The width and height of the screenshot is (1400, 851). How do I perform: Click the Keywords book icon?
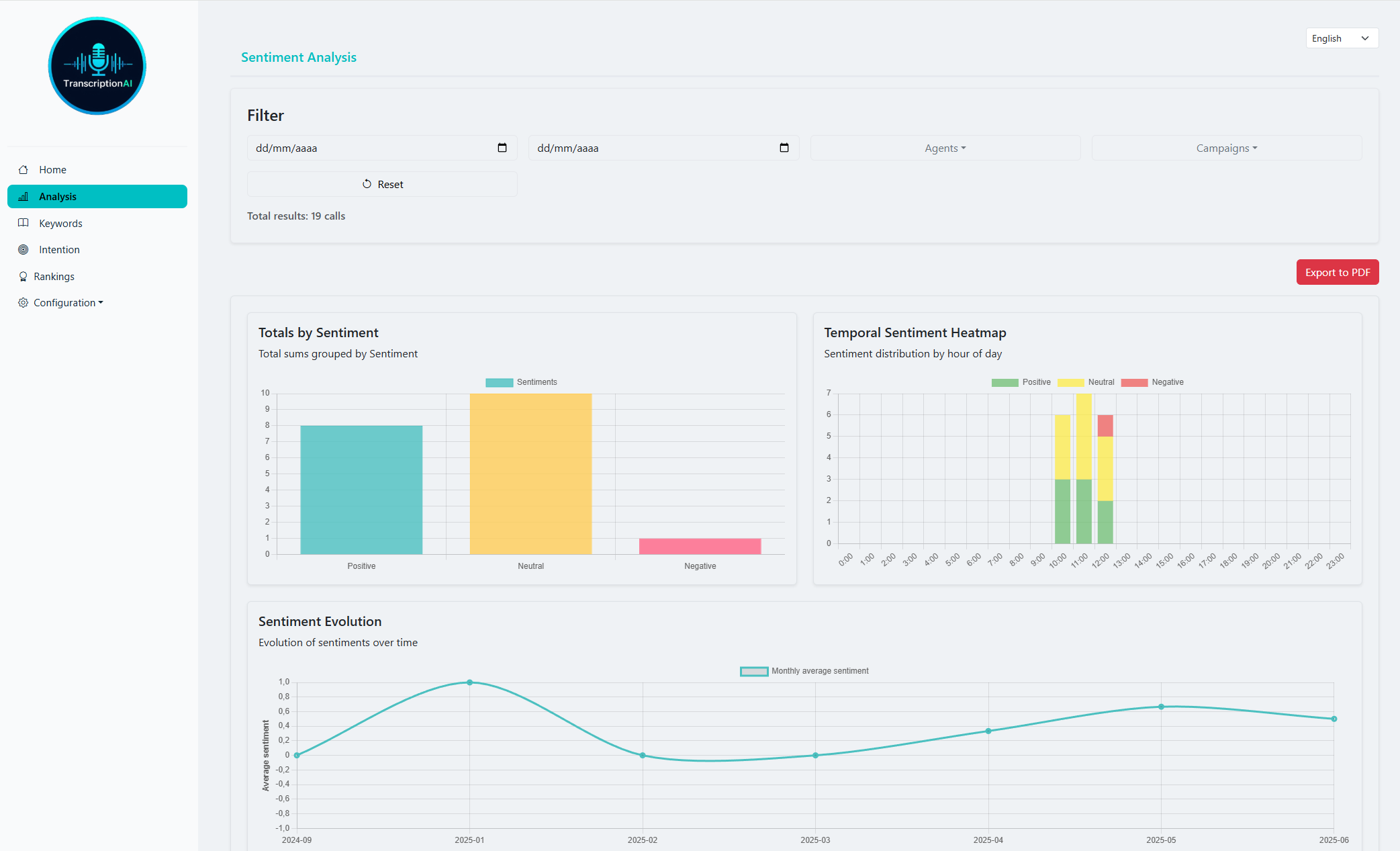(x=24, y=223)
